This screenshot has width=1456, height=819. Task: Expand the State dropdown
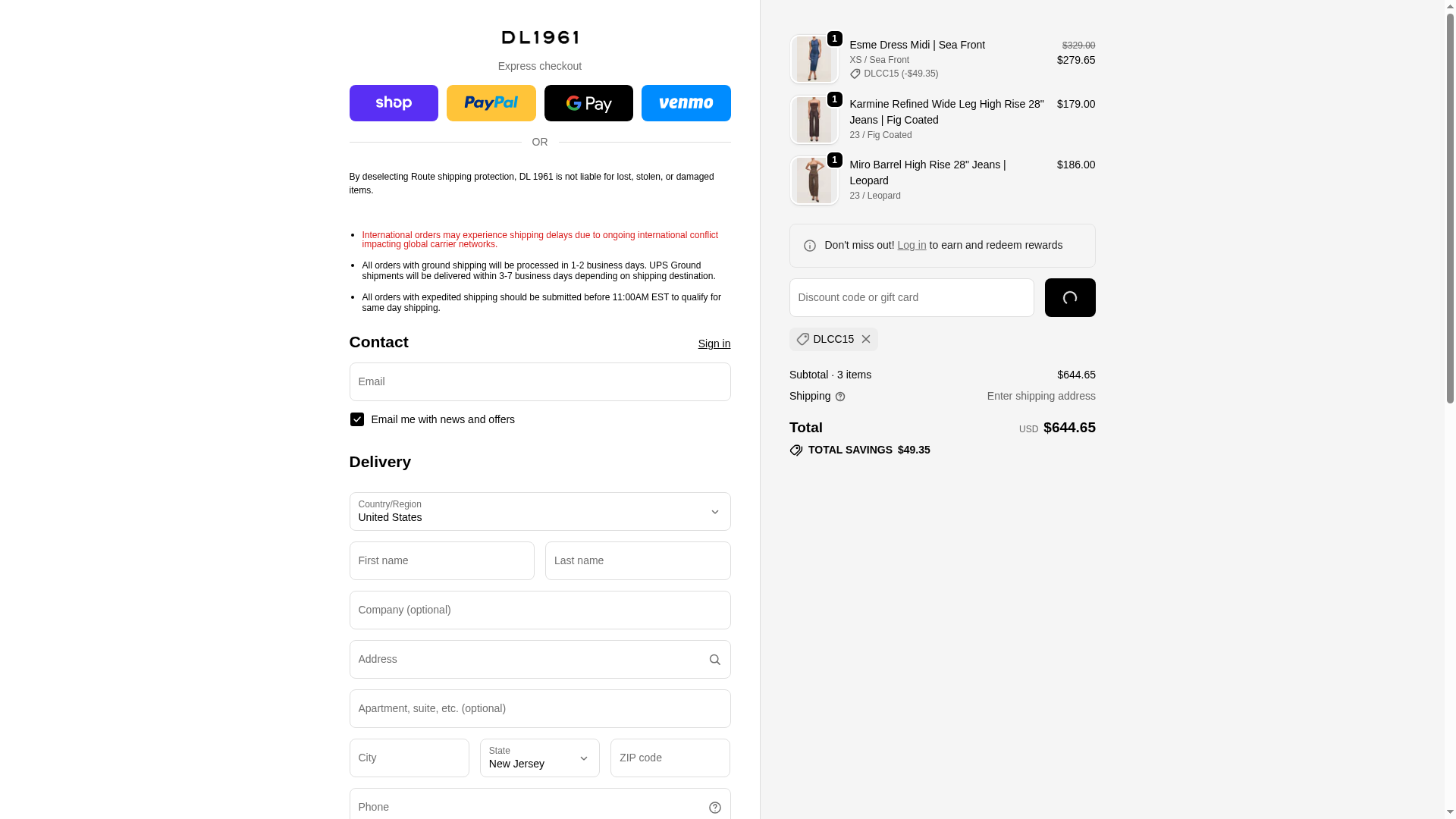point(539,758)
